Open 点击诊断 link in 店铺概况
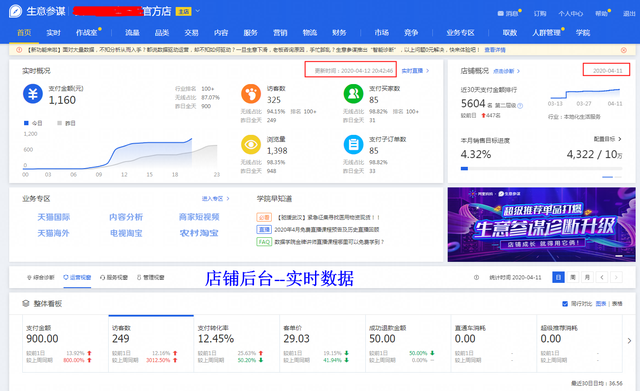This screenshot has width=640, height=391. tap(507, 71)
